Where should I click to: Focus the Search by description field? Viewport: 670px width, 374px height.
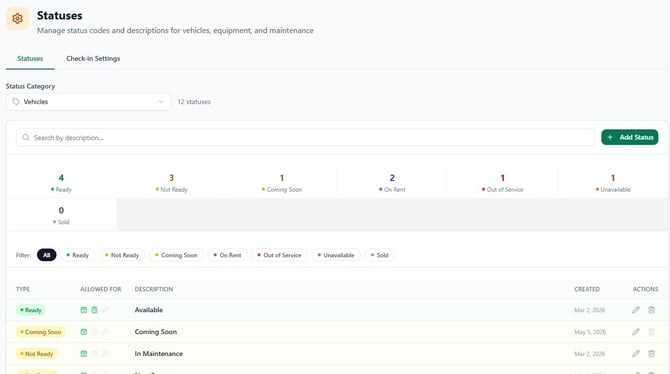click(x=306, y=137)
